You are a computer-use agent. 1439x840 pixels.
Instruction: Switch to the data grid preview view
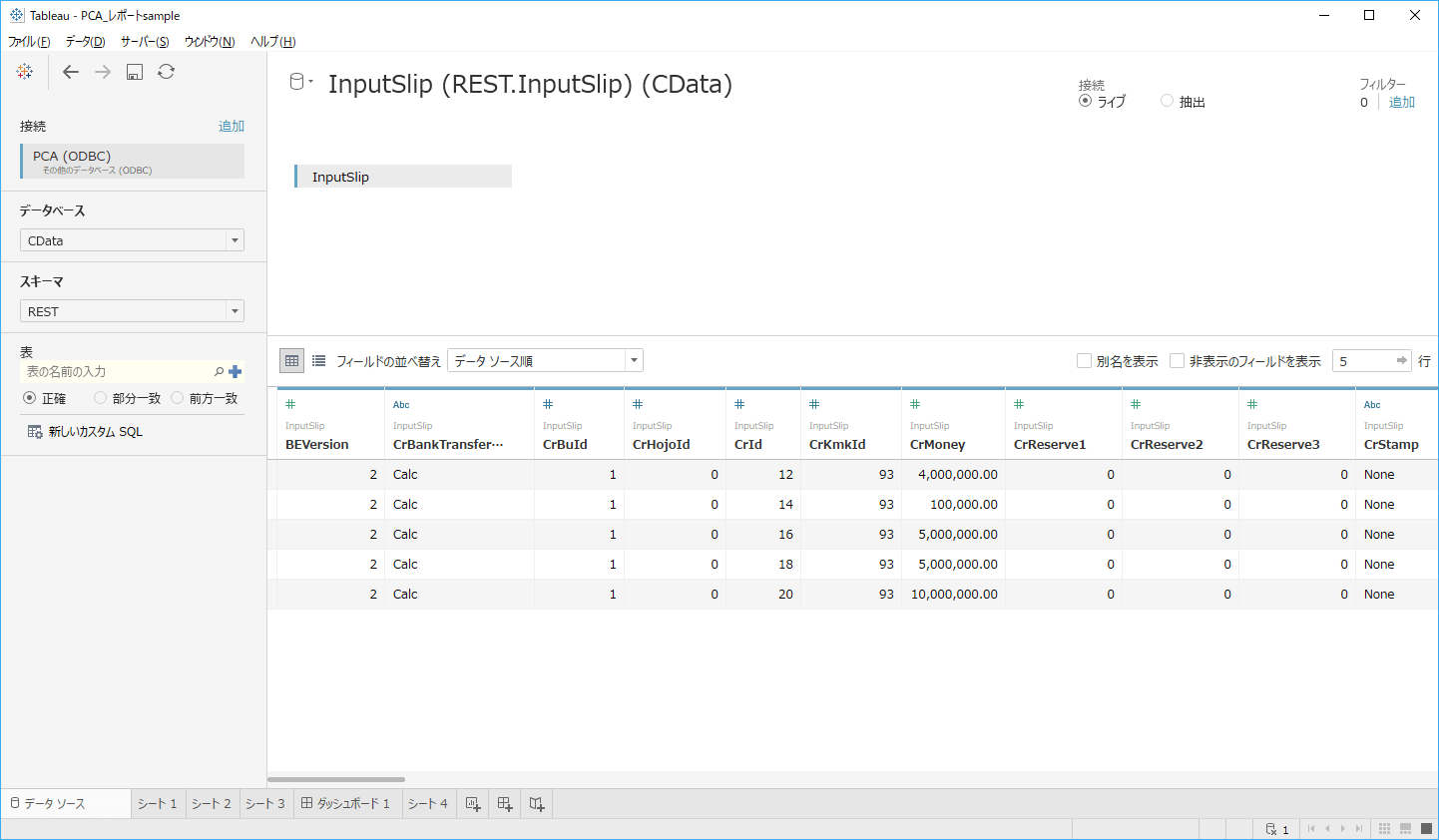(x=291, y=361)
